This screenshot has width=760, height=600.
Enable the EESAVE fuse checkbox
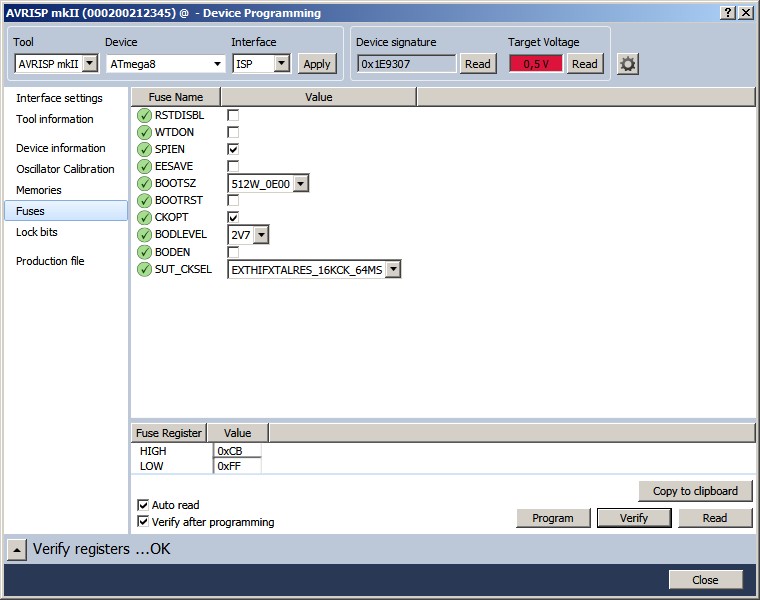click(x=233, y=166)
